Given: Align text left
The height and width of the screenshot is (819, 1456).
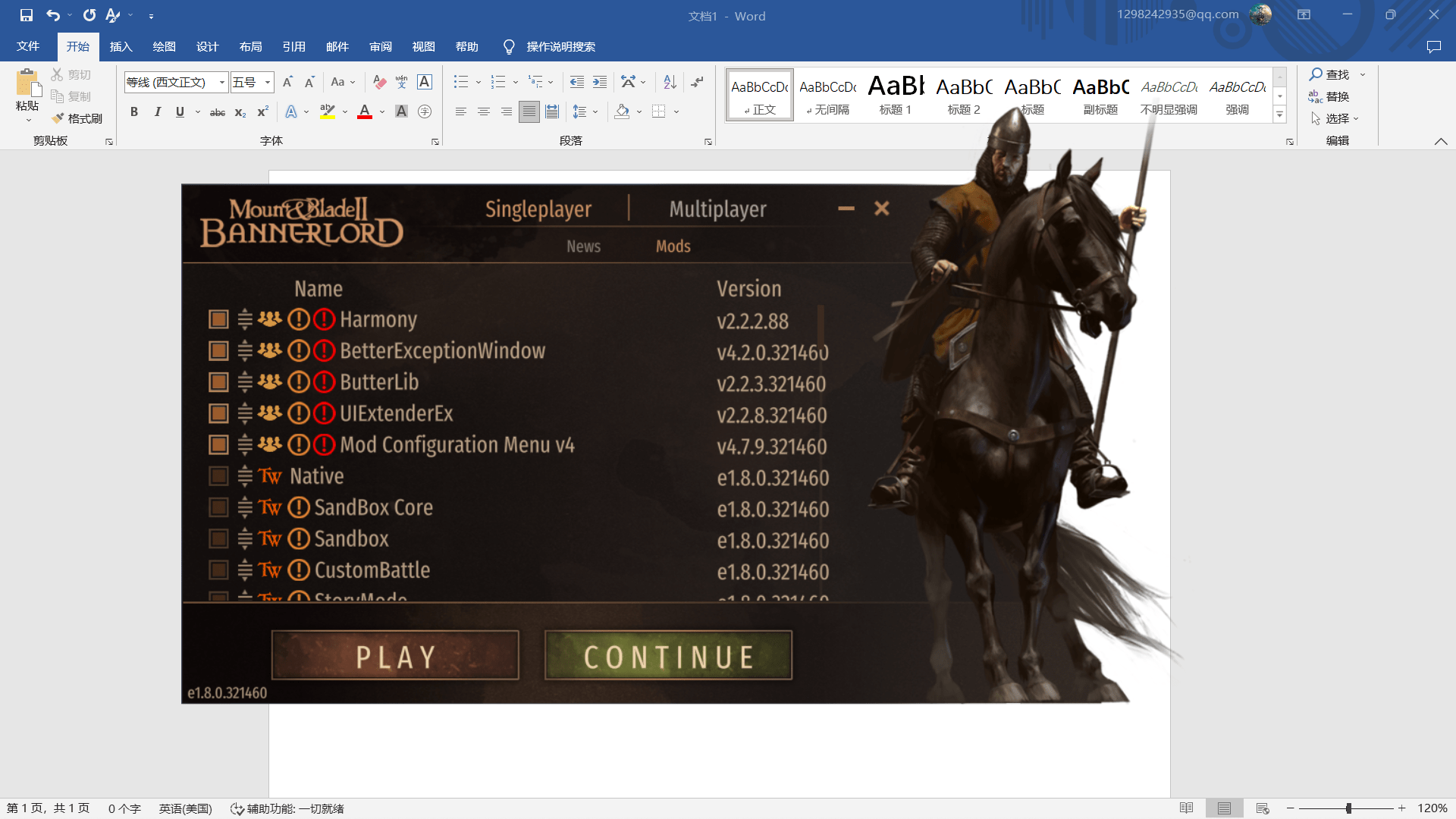Looking at the screenshot, I should [x=460, y=111].
